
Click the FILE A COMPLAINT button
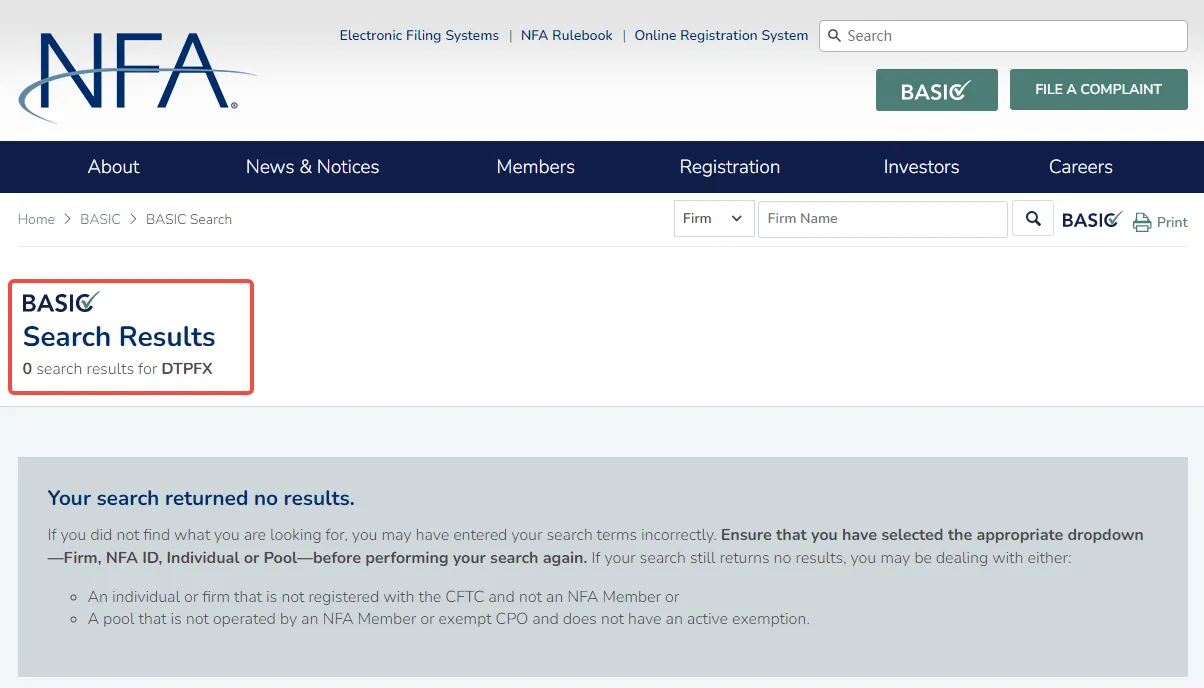click(1099, 90)
